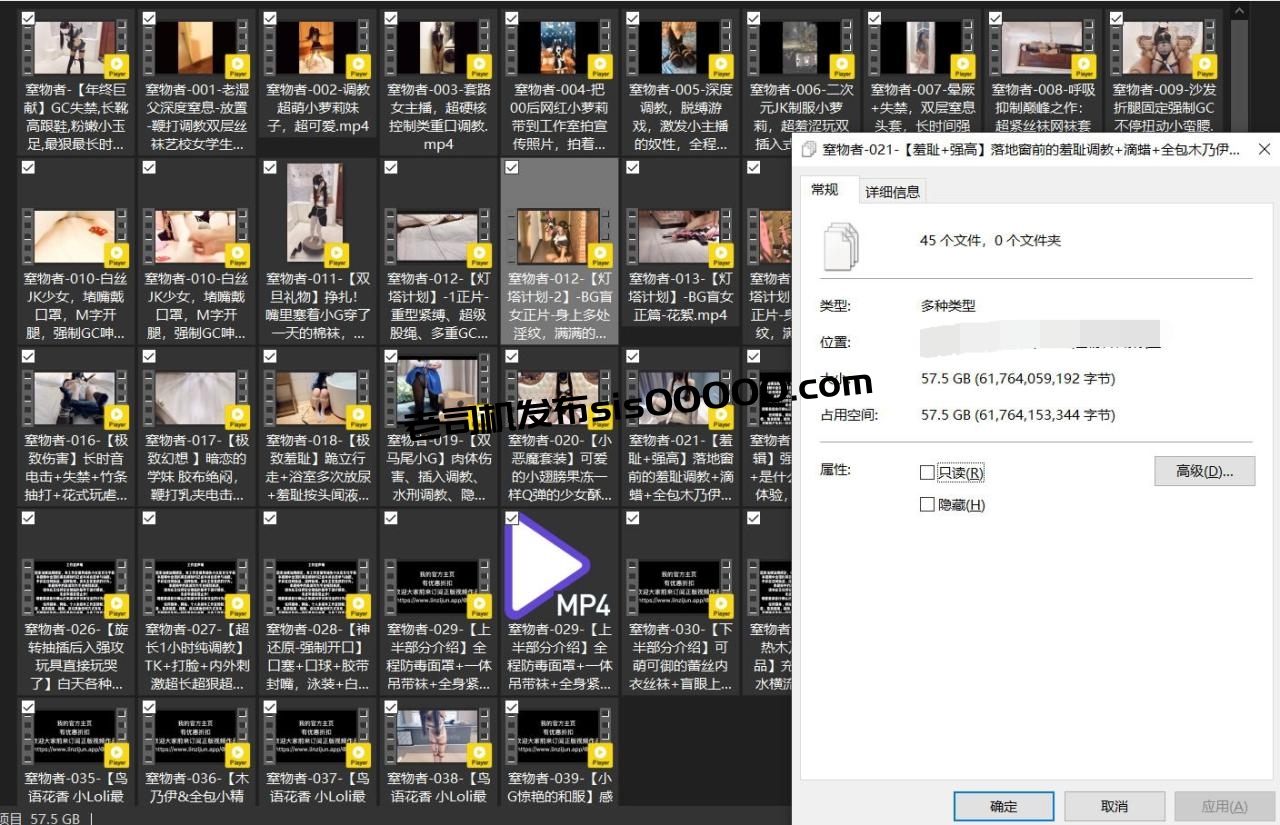The image size is (1280, 825).
Task: Close the properties dialog with X
Action: point(1264,150)
